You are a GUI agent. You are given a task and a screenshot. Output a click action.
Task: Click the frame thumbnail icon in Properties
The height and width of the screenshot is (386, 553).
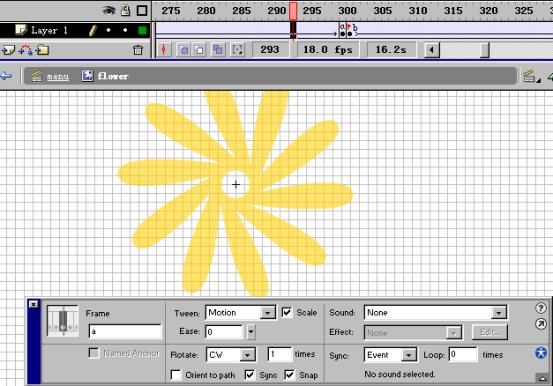(63, 321)
